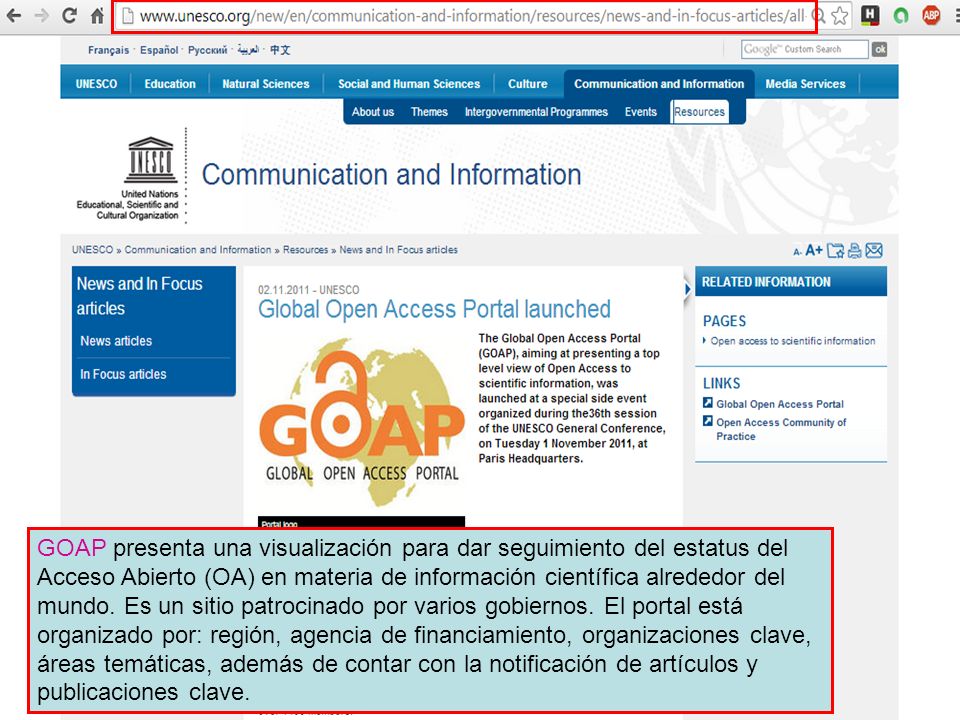The height and width of the screenshot is (720, 960).
Task: Open the UNESCO main nav tab
Action: pyautogui.click(x=96, y=84)
